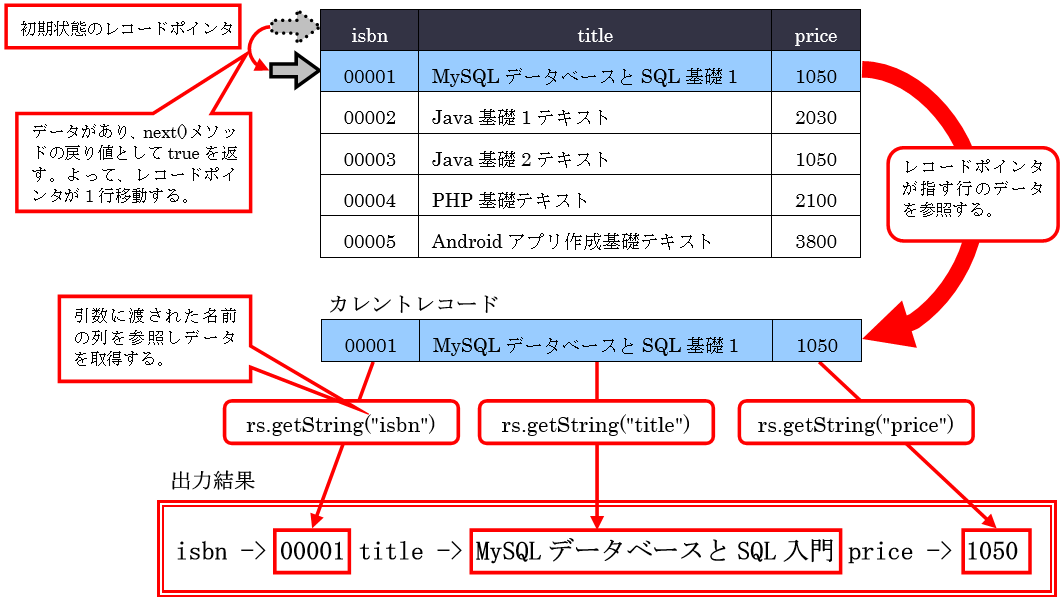Click the price cell showing 3800
This screenshot has width=1060, height=599.
pos(815,241)
